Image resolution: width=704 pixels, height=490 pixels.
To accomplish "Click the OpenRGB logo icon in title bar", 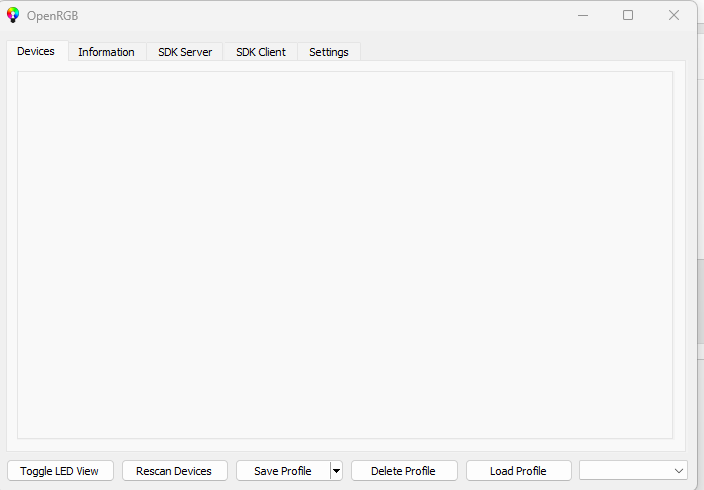I will [x=13, y=15].
